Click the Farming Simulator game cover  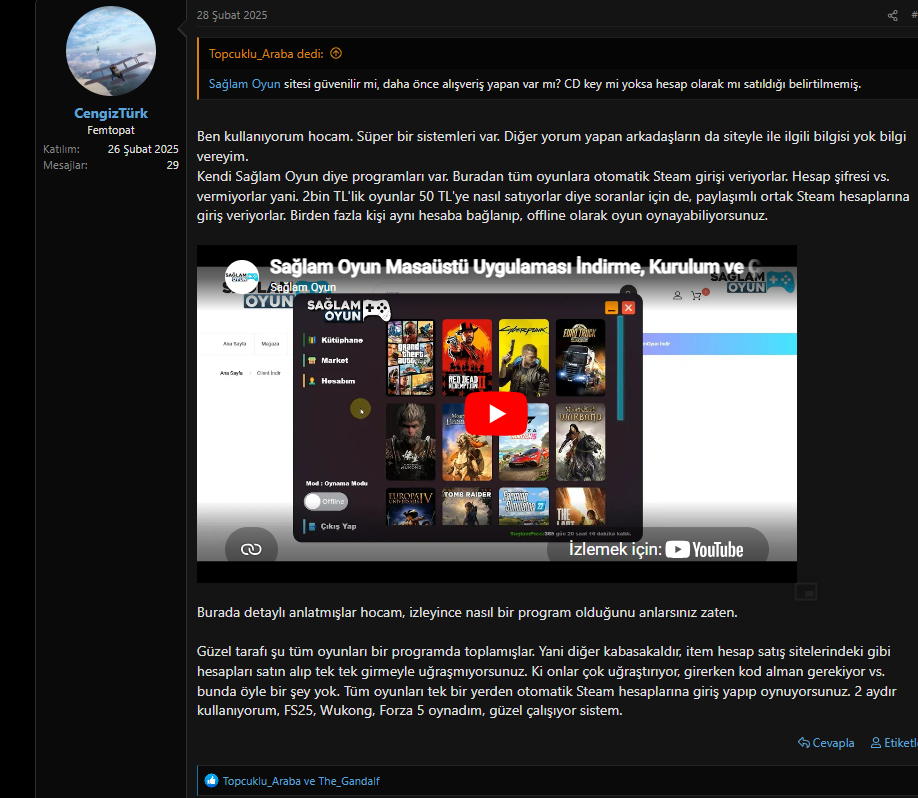(524, 506)
